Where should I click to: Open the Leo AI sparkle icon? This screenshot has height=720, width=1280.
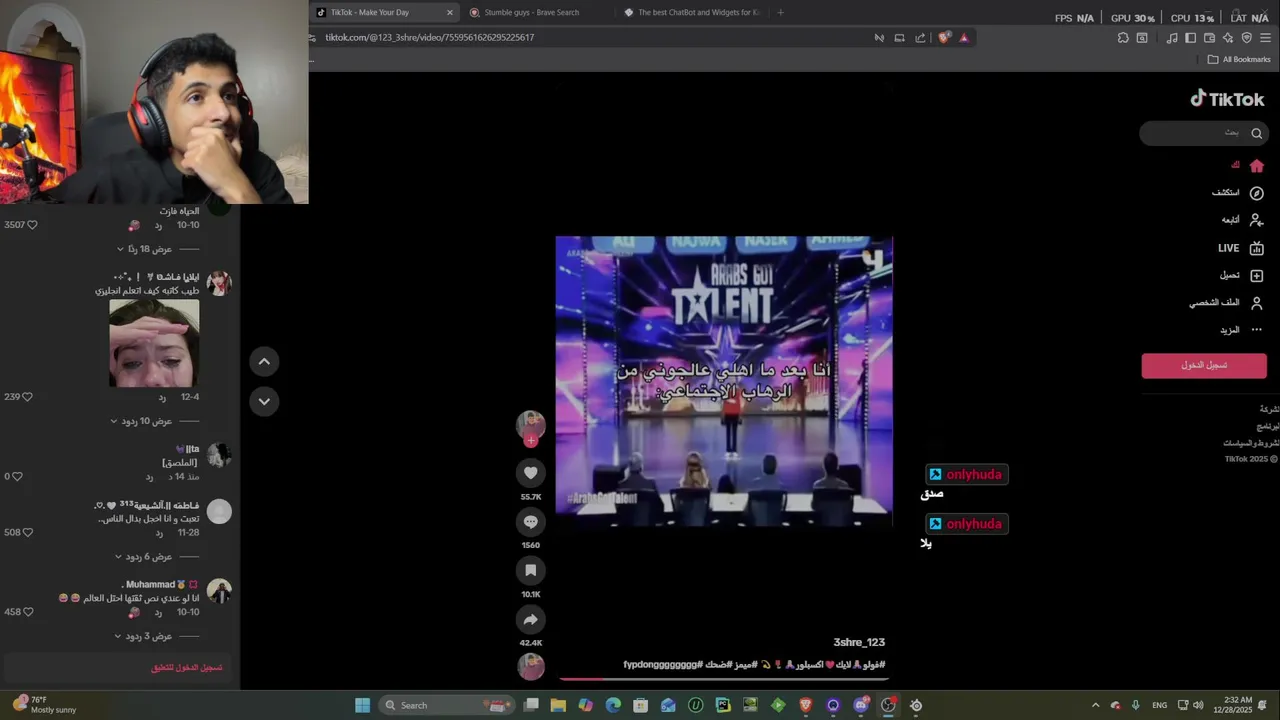pos(1228,37)
